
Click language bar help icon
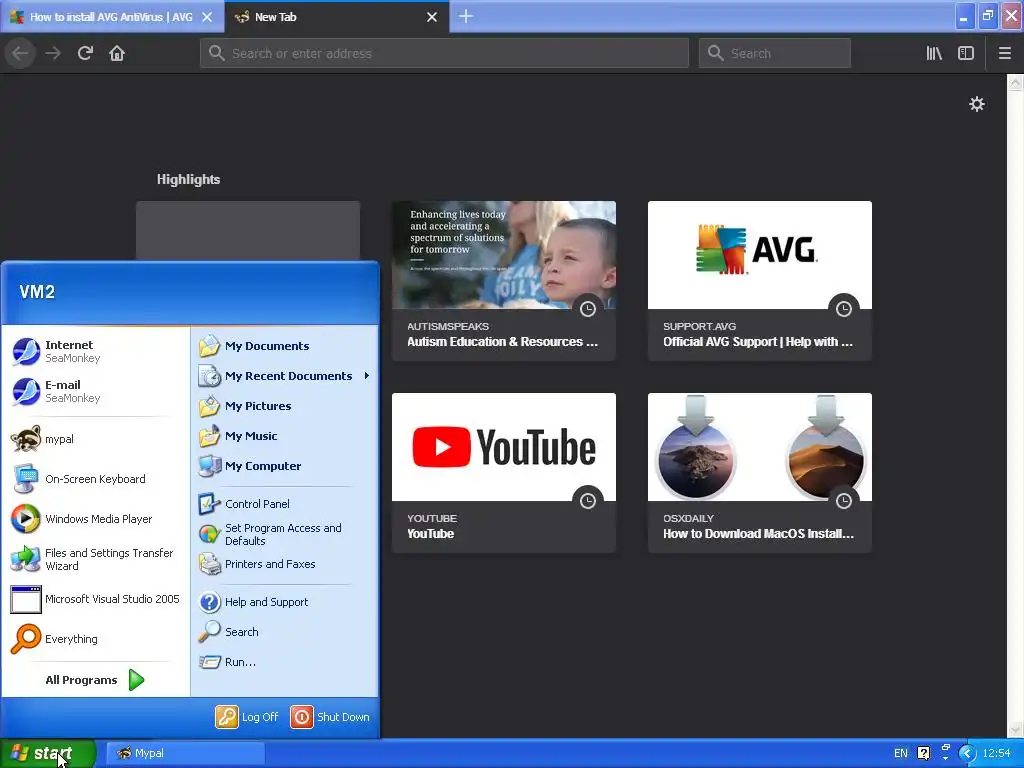[923, 753]
